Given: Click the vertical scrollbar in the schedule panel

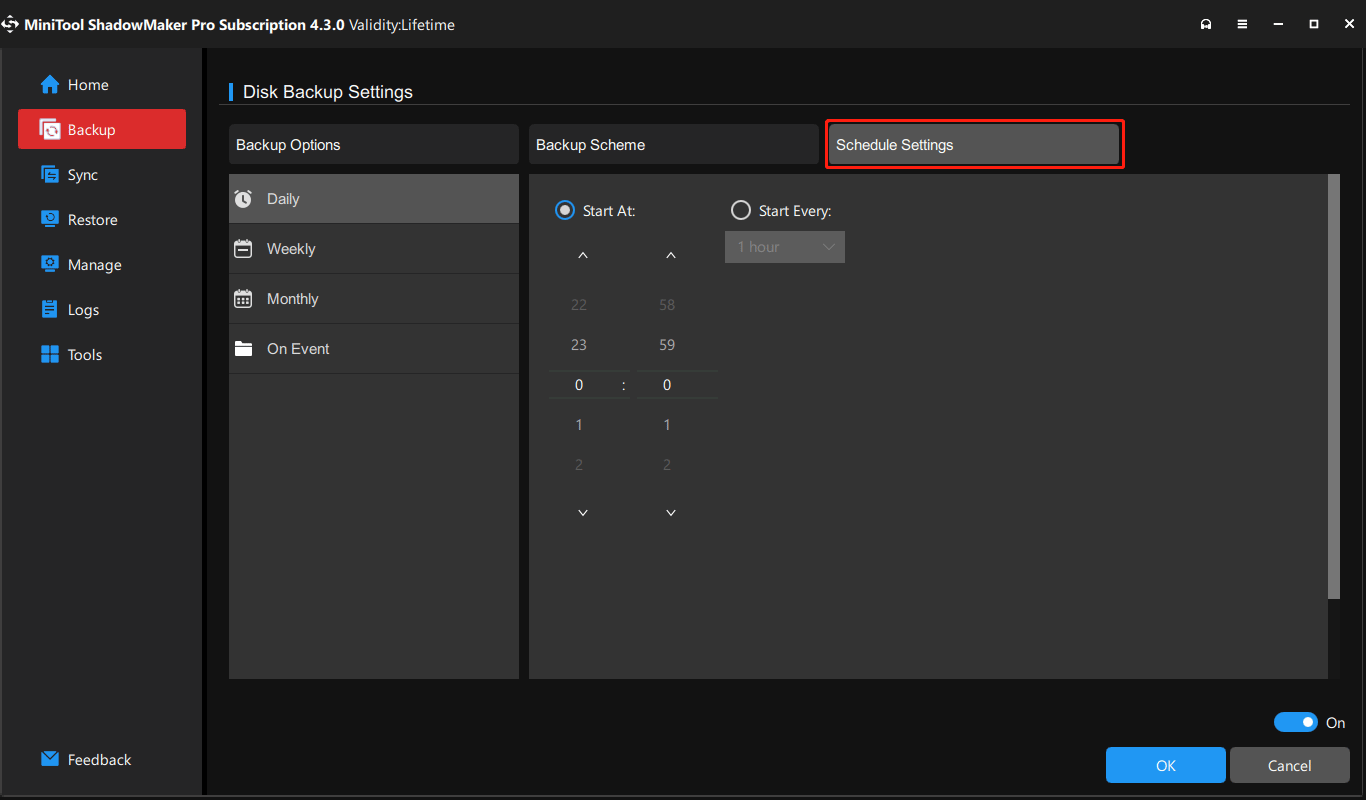Looking at the screenshot, I should pos(1333,387).
